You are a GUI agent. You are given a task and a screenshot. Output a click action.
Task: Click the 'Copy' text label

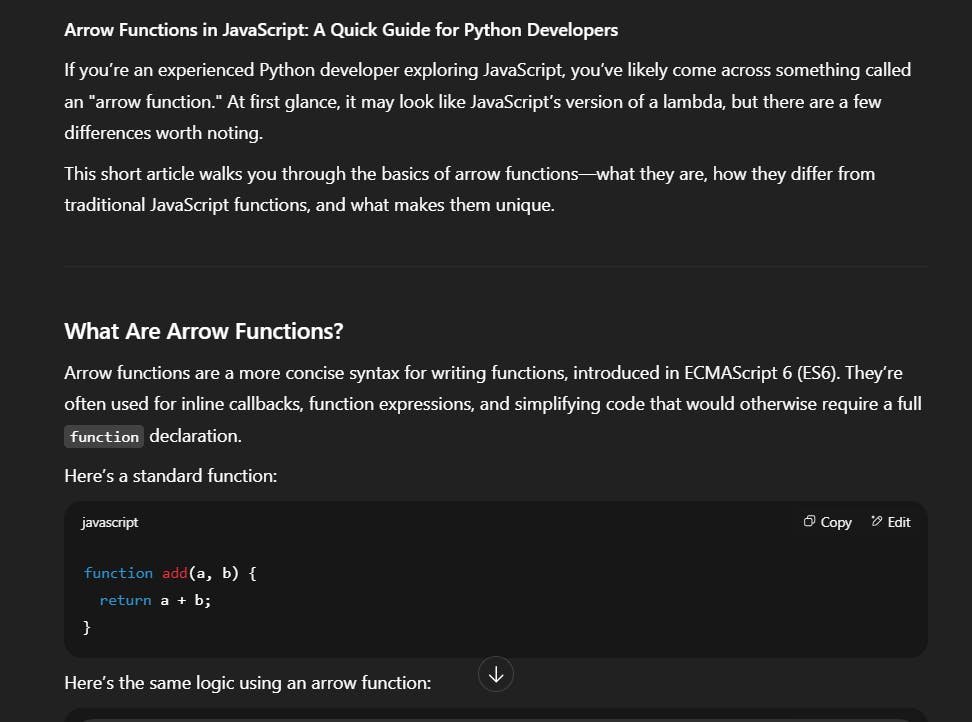[837, 521]
